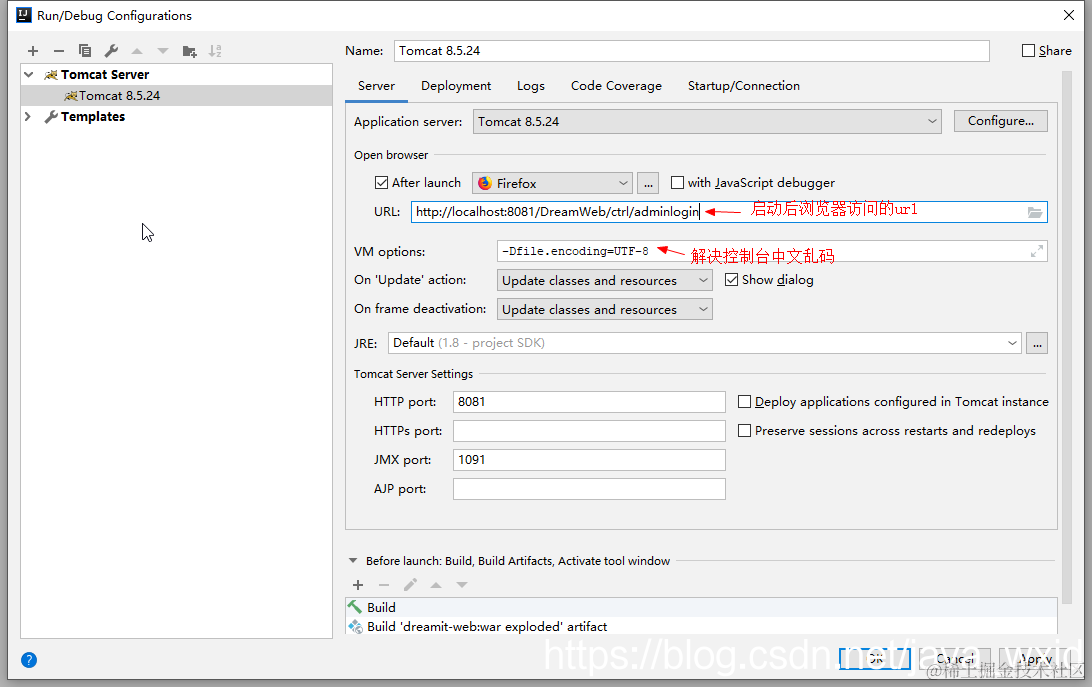Image resolution: width=1092 pixels, height=687 pixels.
Task: Enable Deploy applications configured in Tomcat instance
Action: 744,401
